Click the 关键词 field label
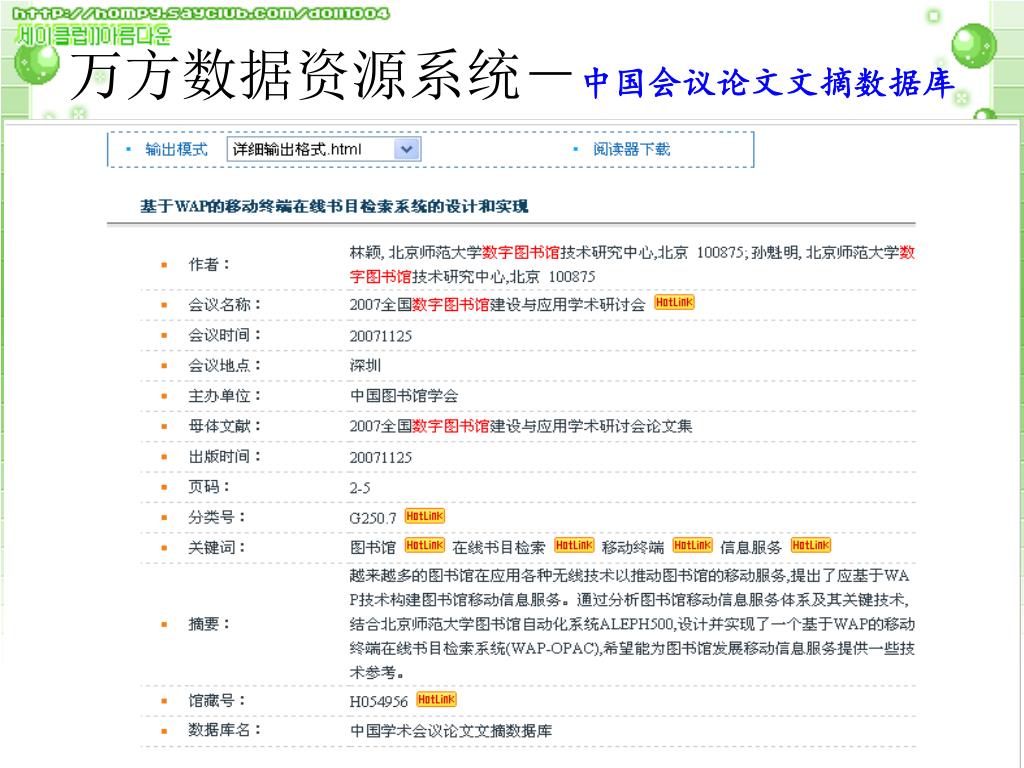 coord(217,548)
